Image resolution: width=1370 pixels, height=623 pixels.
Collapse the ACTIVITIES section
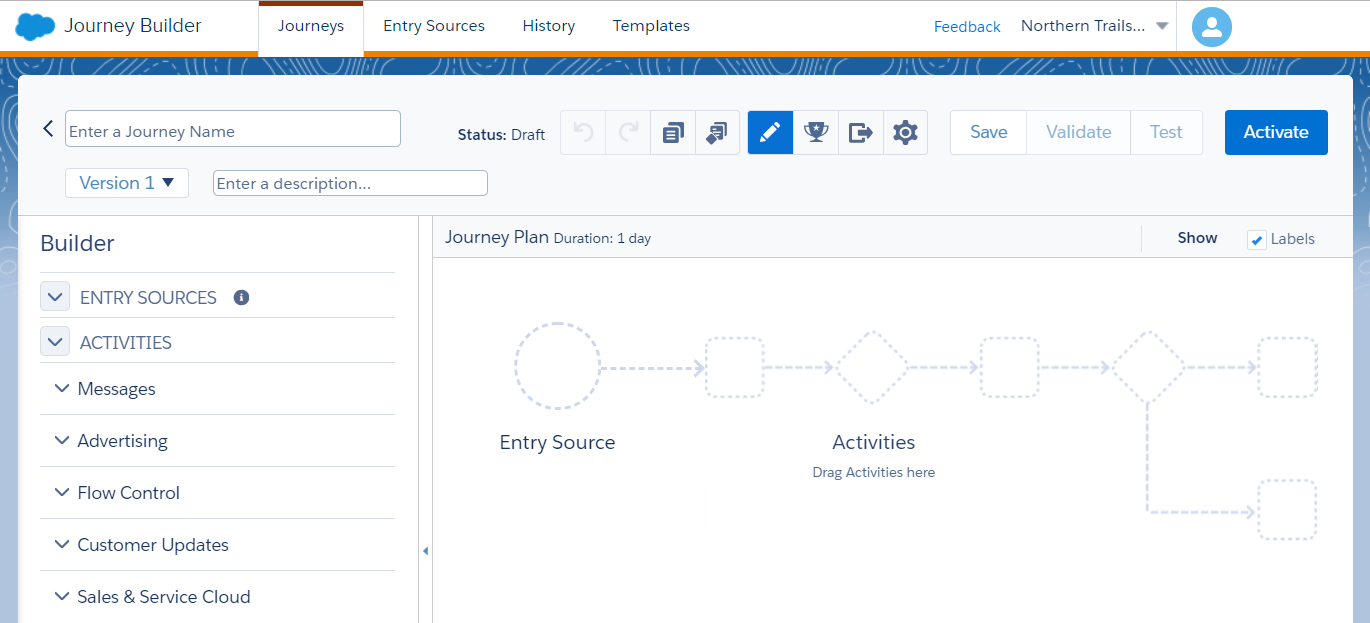coord(55,342)
